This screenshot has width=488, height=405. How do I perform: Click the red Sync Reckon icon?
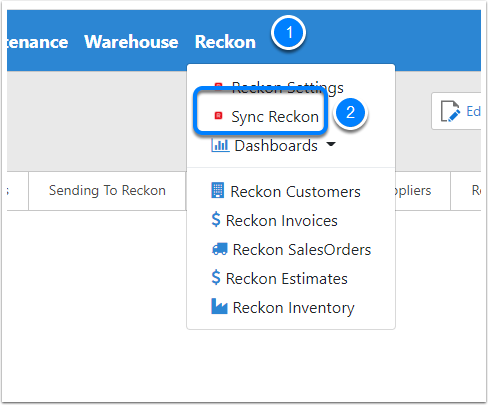coord(218,115)
